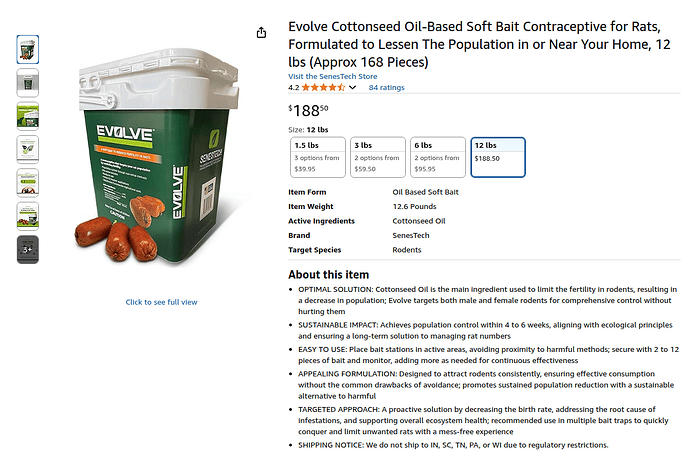Image resolution: width=690 pixels, height=457 pixels.
Task: View the second product thumbnail image
Action: 28,83
